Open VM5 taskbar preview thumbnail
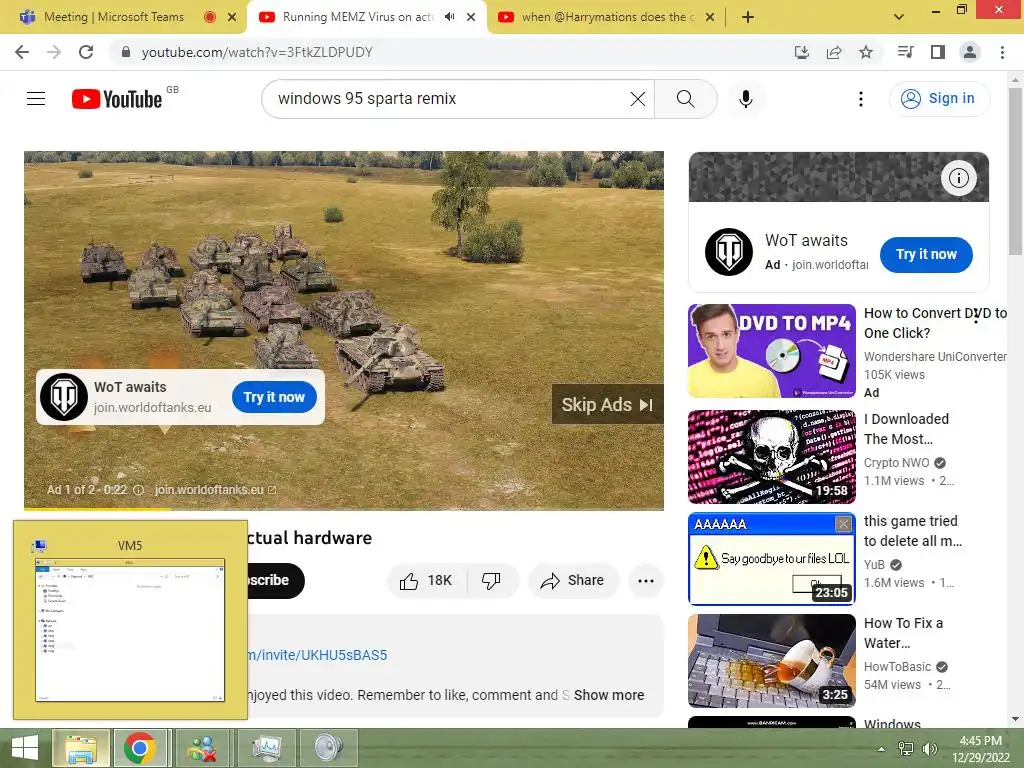Viewport: 1024px width, 768px height. (x=130, y=620)
